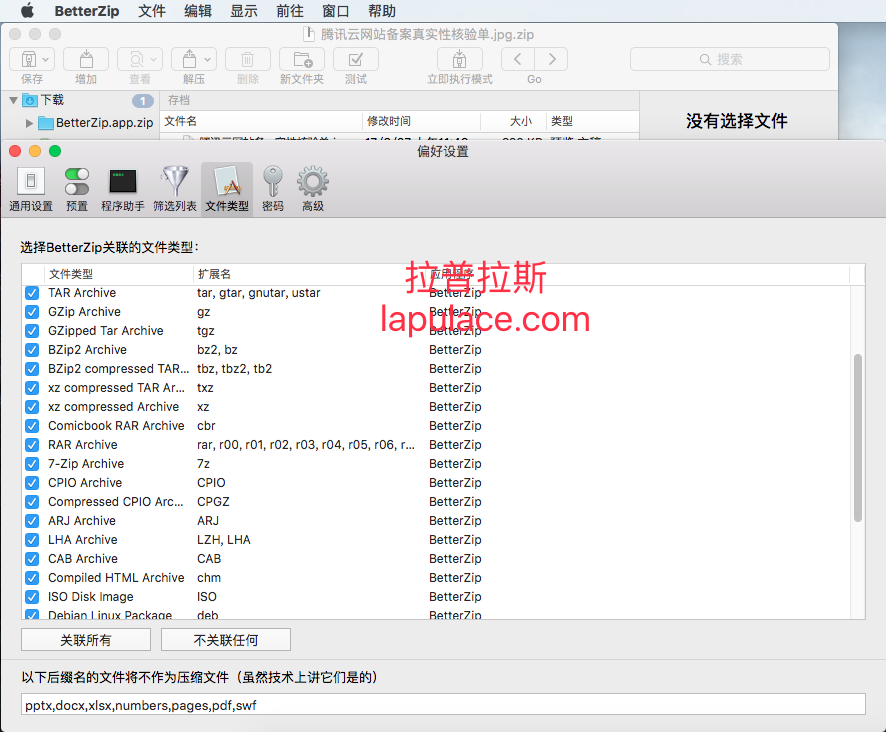Disable the ISO Disk Image association
This screenshot has height=732, width=886.
click(x=32, y=597)
